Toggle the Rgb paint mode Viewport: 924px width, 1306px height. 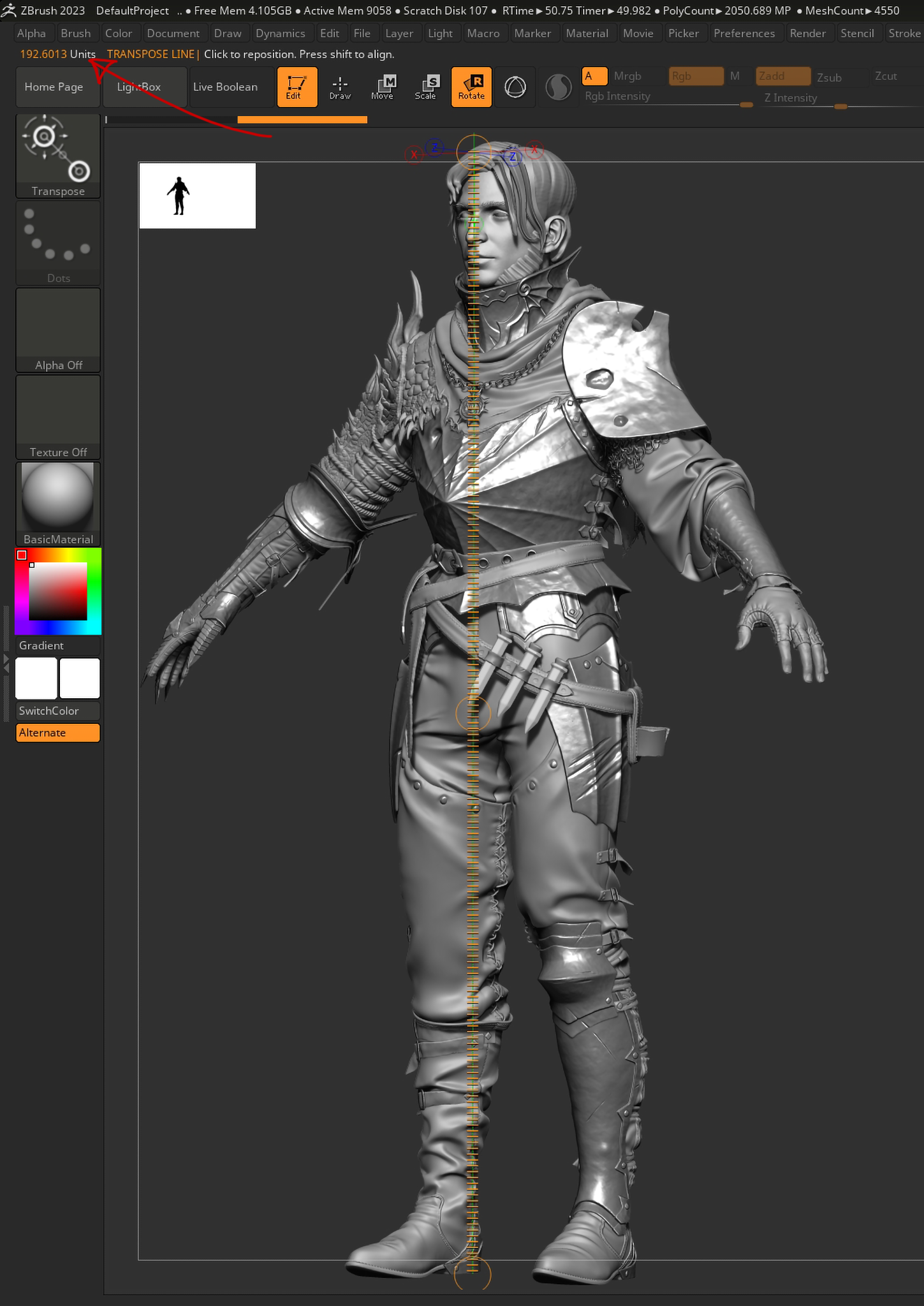696,77
